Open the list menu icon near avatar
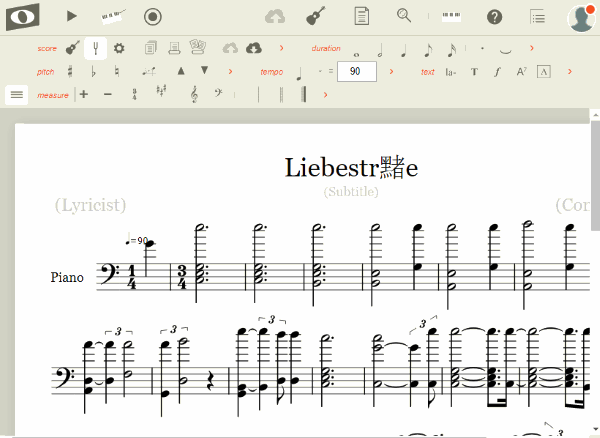The image size is (600, 438). (538, 16)
